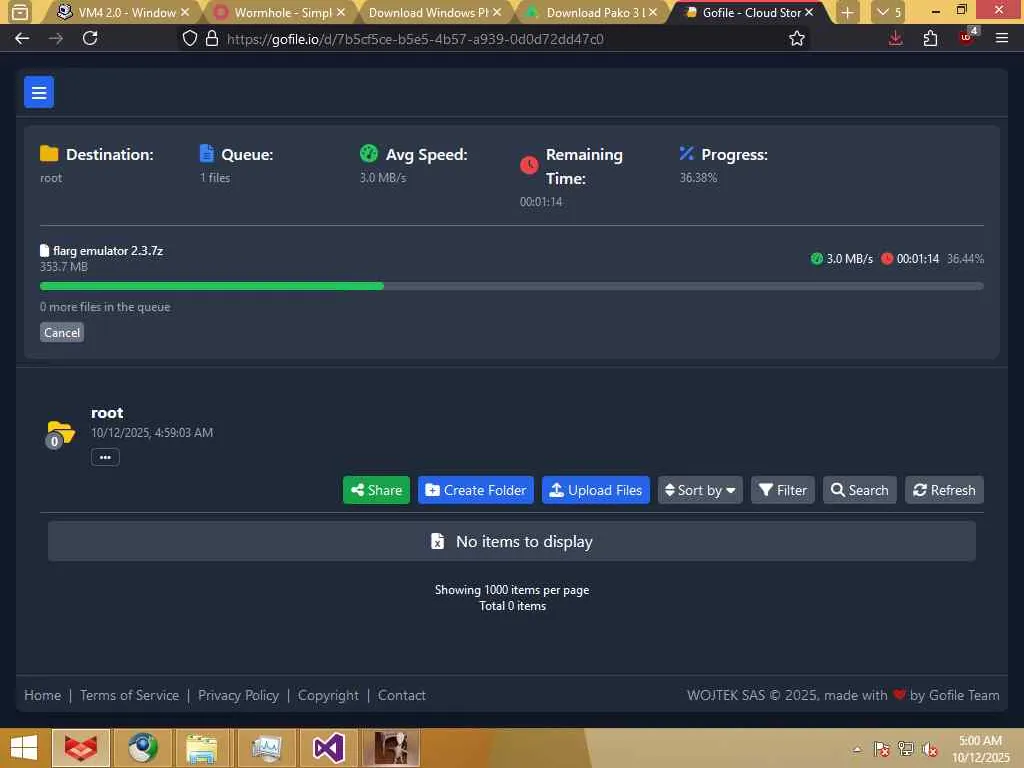Open the Home footer link
1024x768 pixels.
coord(42,695)
